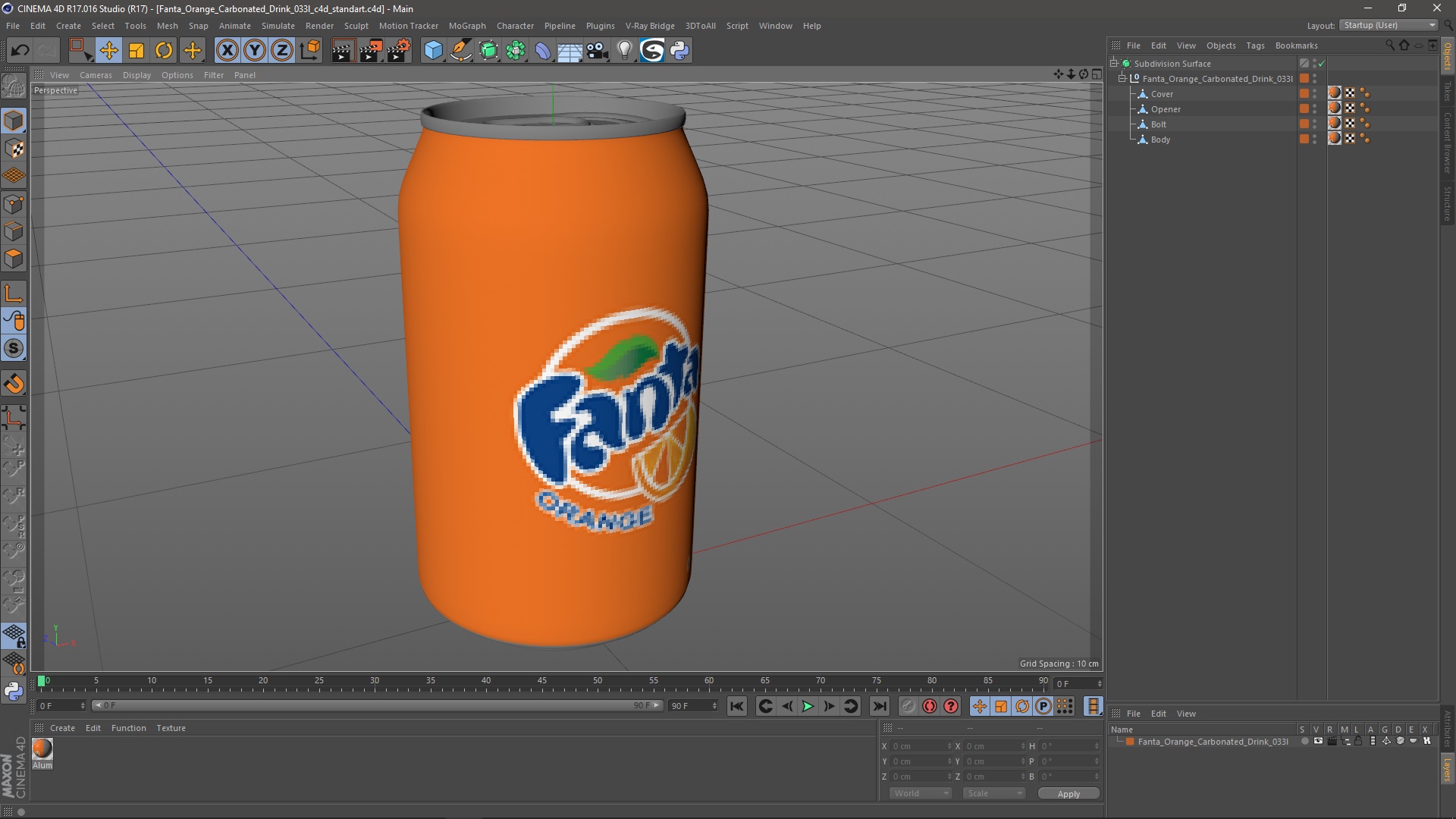This screenshot has width=1456, height=819.
Task: Toggle Body object visibility dots
Action: click(1315, 140)
